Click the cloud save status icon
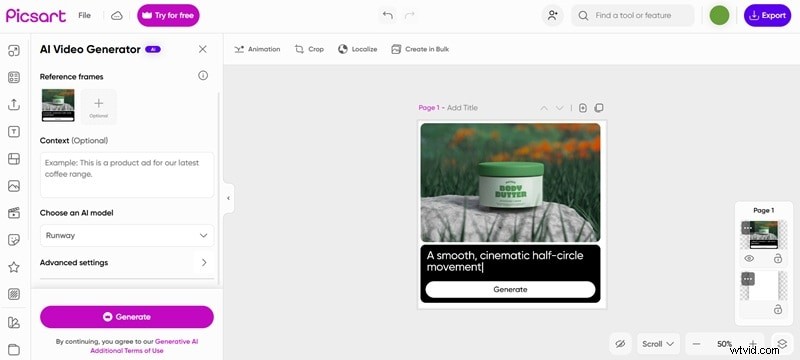The height and width of the screenshot is (360, 800). pyautogui.click(x=117, y=16)
